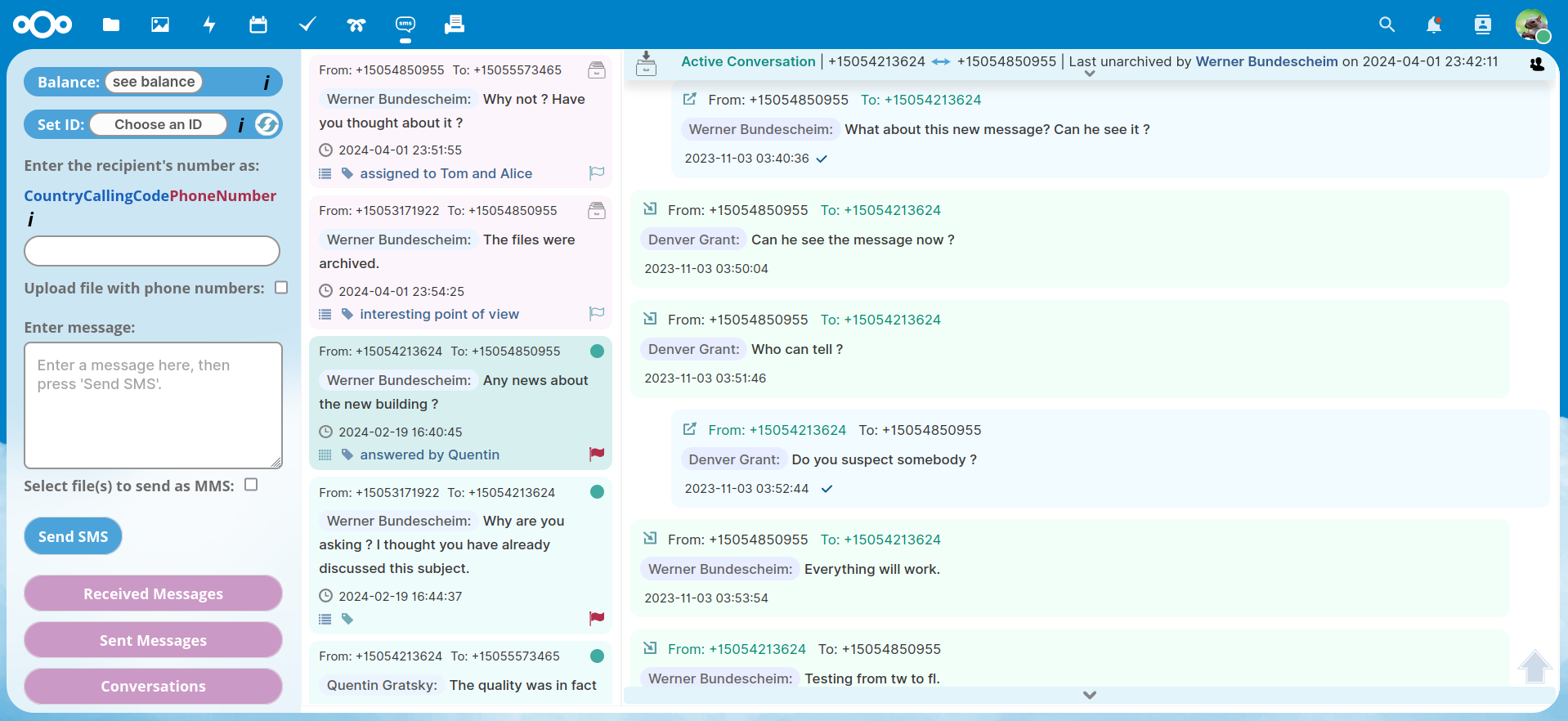The height and width of the screenshot is (721, 1568).
Task: Tick the Select files to send as MMS checkbox
Action: pos(251,485)
